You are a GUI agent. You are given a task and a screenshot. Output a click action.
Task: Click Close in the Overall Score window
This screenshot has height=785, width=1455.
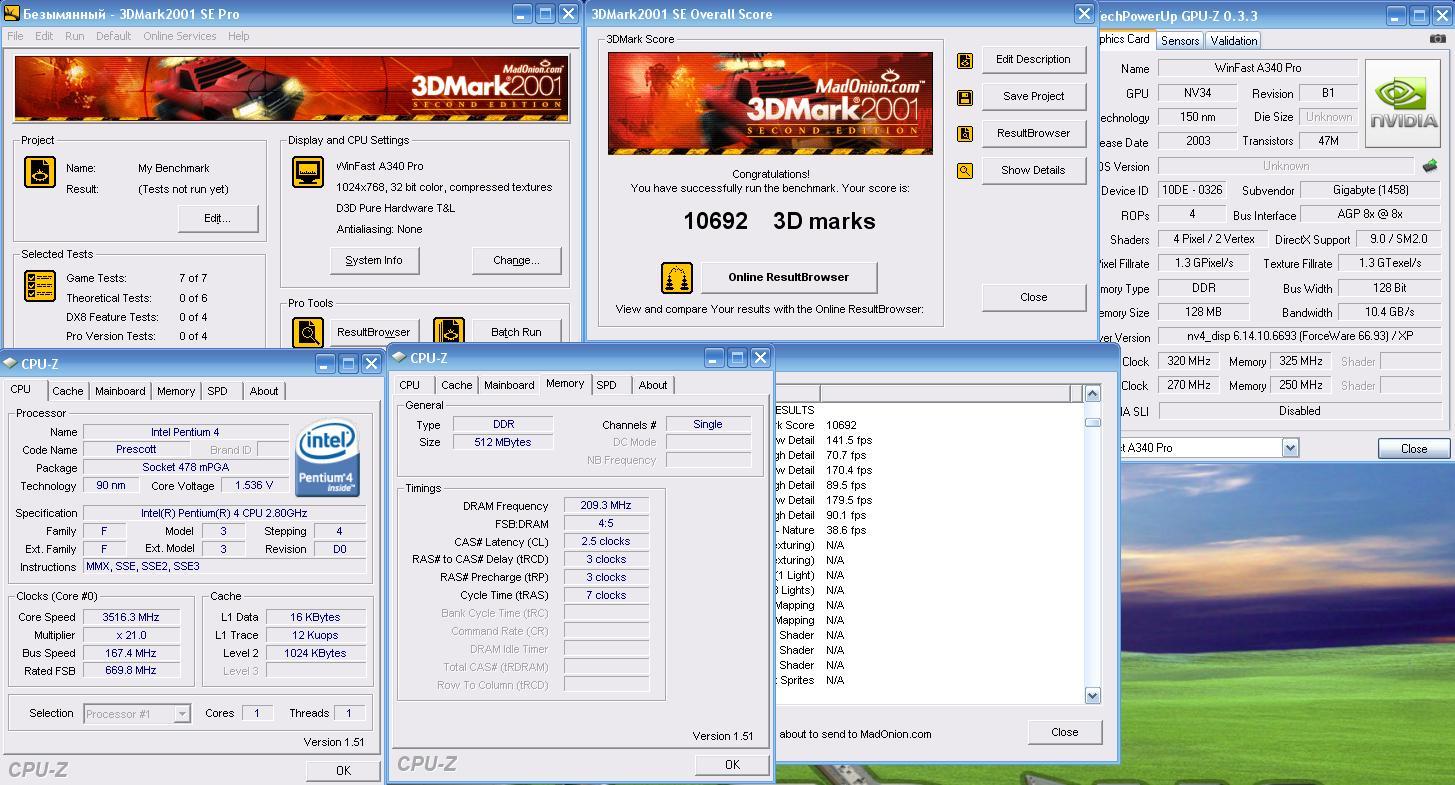coord(1033,297)
